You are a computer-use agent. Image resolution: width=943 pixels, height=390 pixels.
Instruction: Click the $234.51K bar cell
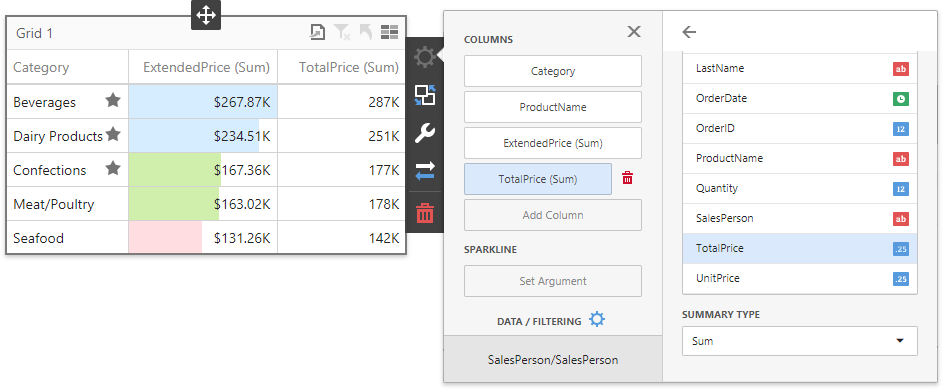point(203,136)
